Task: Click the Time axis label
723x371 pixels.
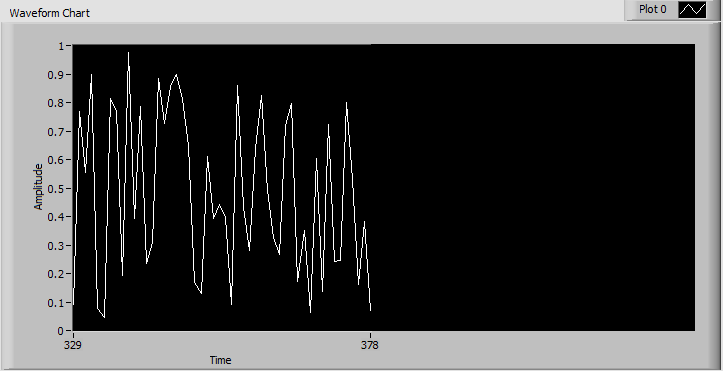Action: point(220,360)
